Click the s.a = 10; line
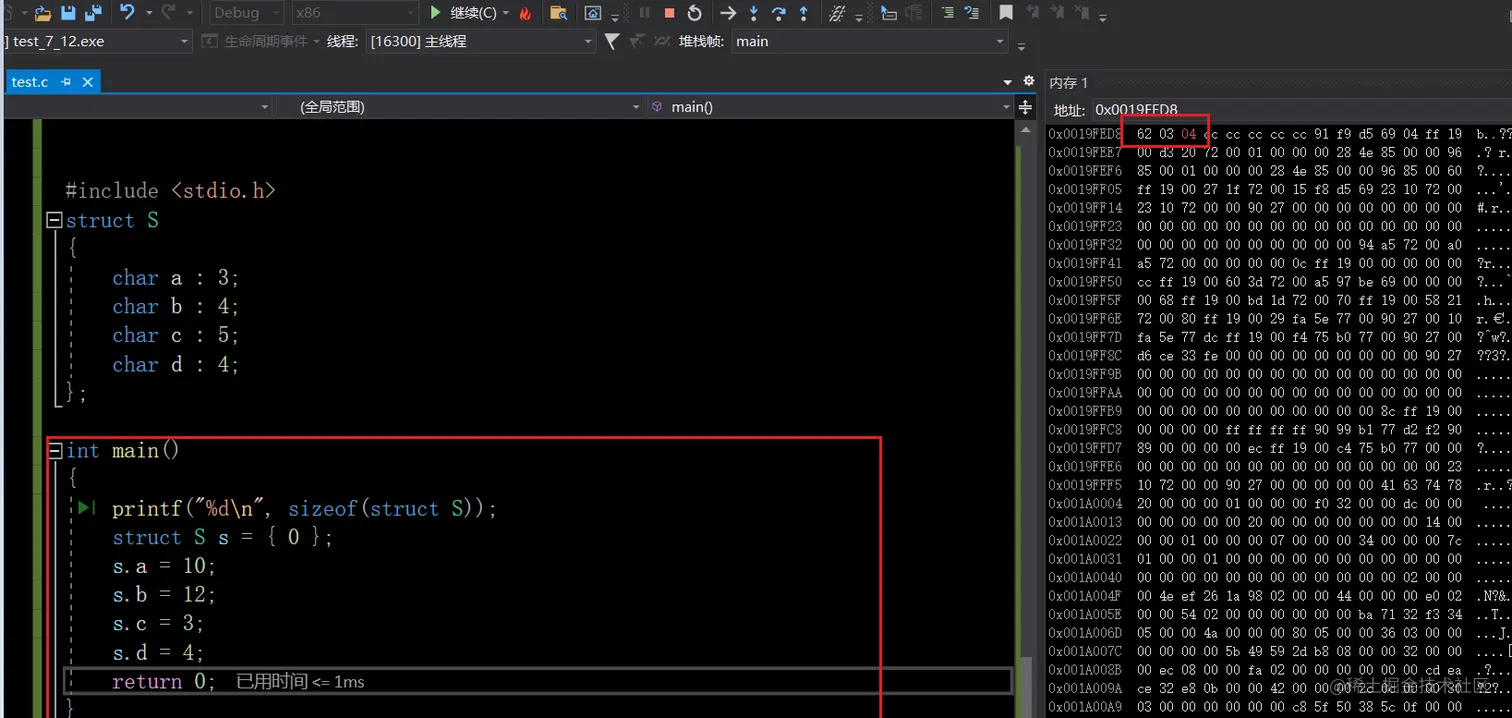This screenshot has width=1512, height=718. click(x=164, y=566)
